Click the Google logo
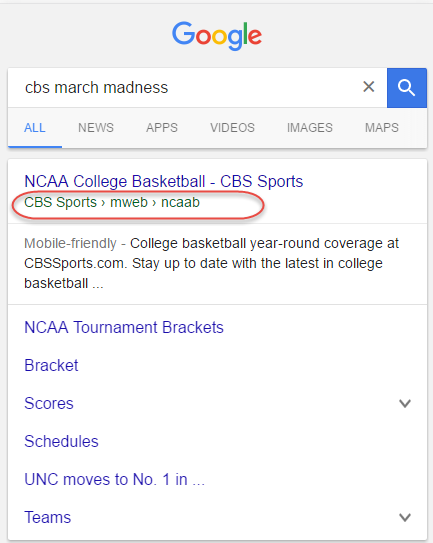Image resolution: width=433 pixels, height=543 pixels. click(217, 36)
